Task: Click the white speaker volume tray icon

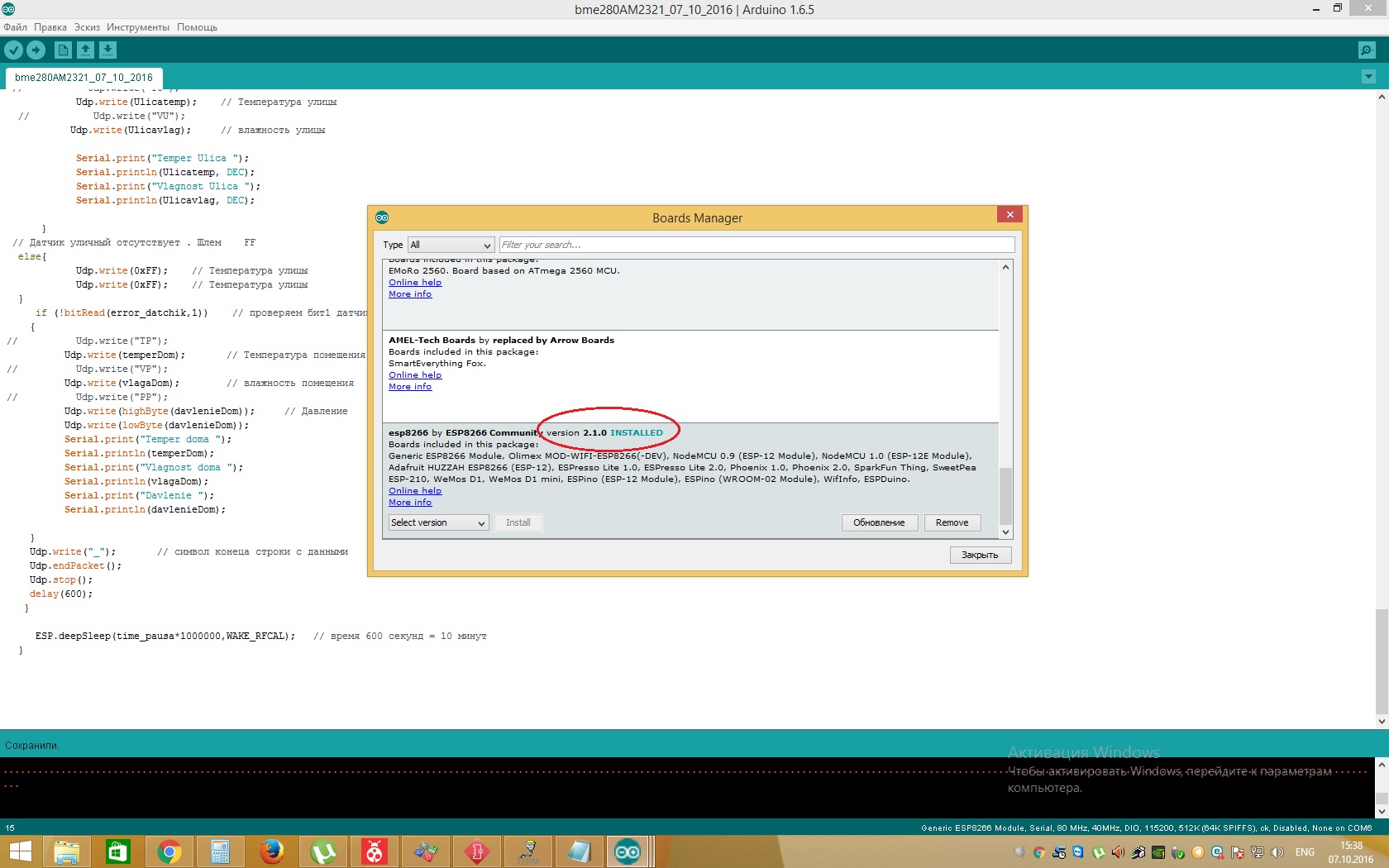Action: [x=1277, y=852]
